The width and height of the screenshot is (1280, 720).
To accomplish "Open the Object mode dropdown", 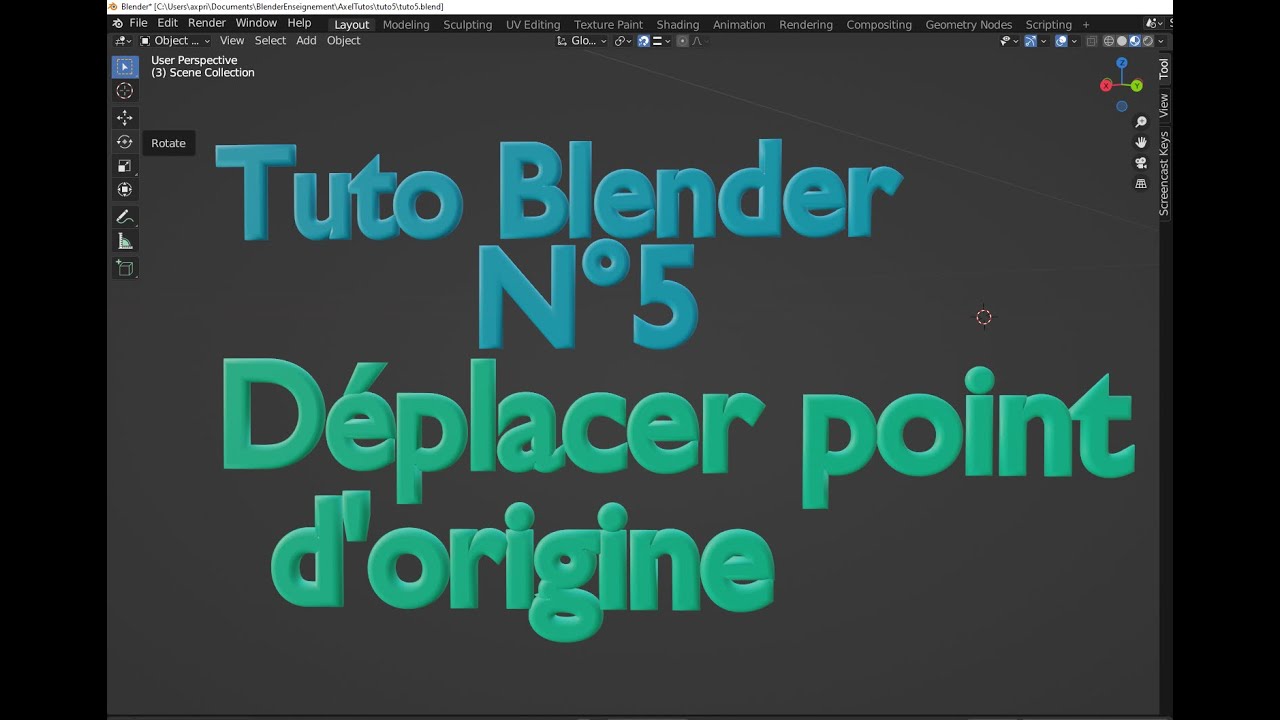I will coord(174,41).
